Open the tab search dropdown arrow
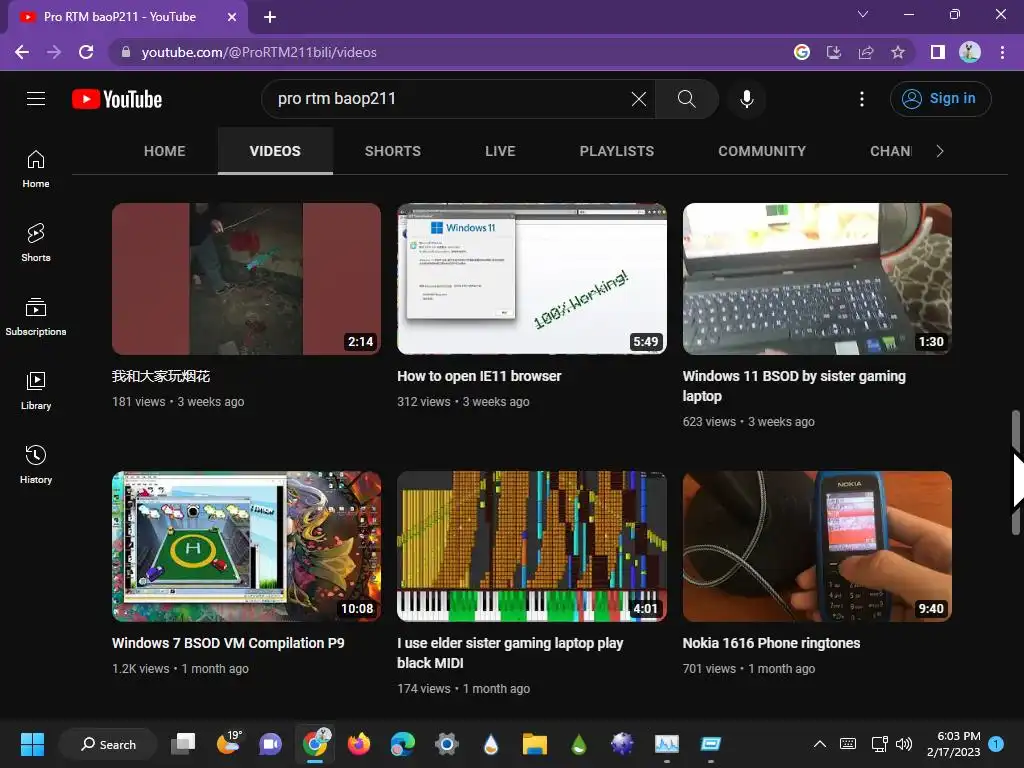 pos(863,14)
